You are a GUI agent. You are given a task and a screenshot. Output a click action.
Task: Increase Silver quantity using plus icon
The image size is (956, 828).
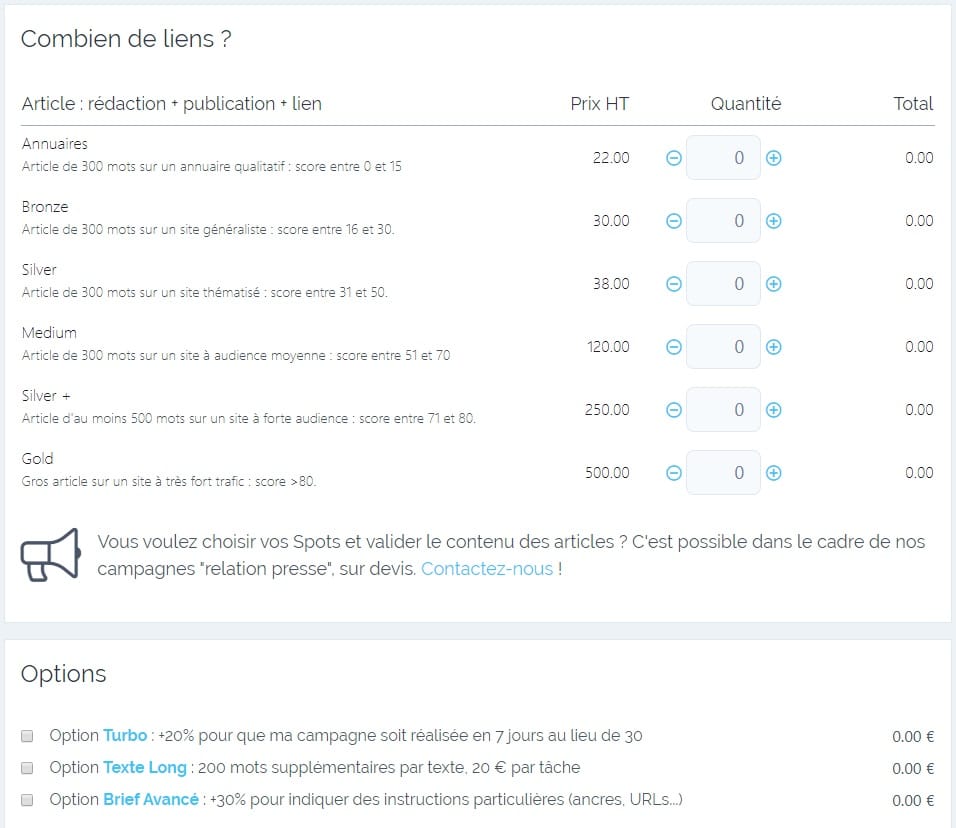click(774, 284)
